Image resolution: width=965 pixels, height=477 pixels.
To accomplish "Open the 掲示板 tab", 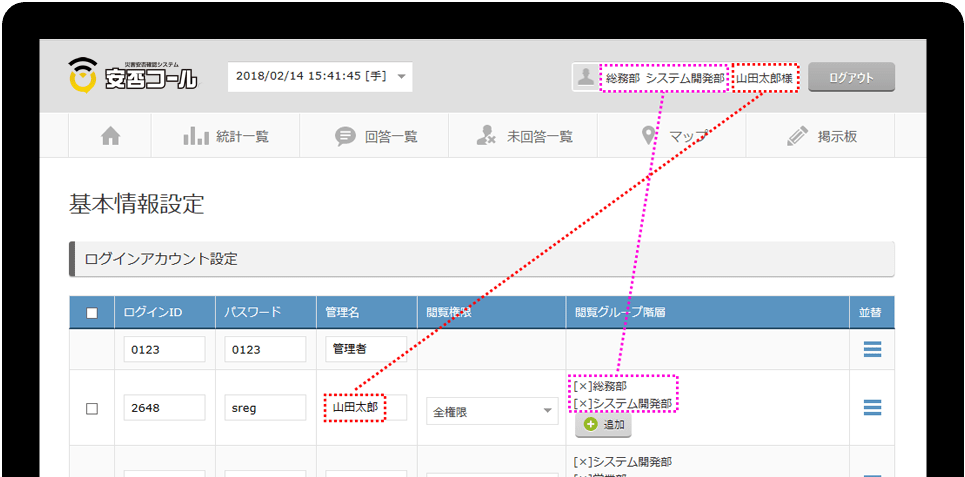I will [822, 137].
